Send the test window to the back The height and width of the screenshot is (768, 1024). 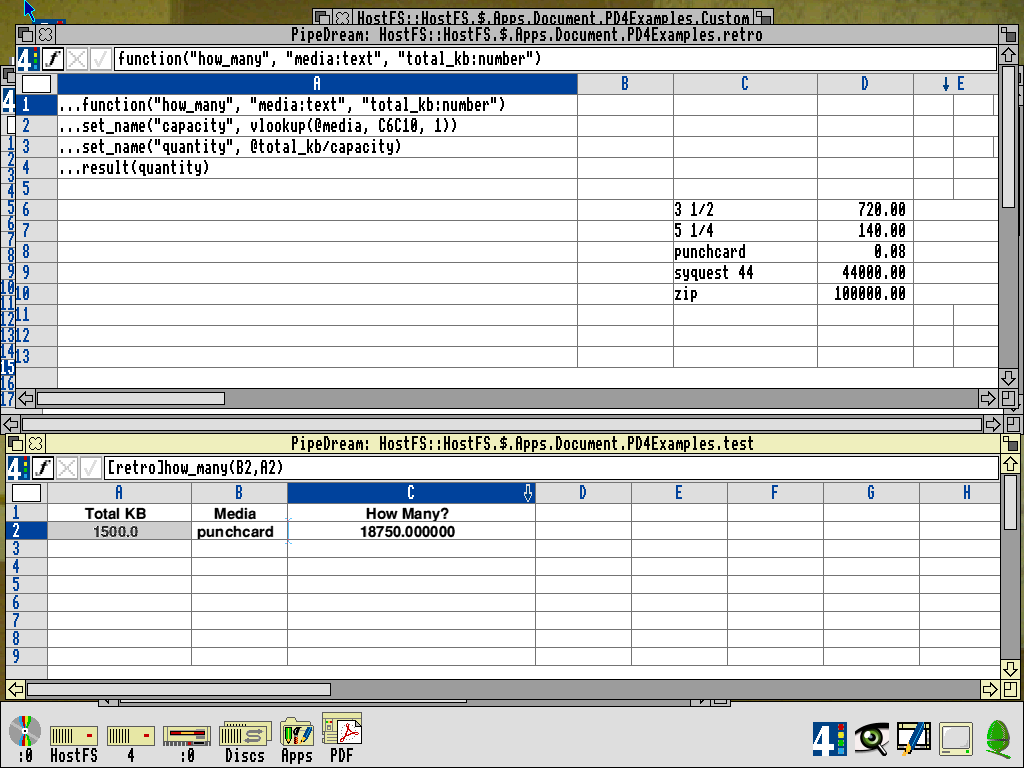(16, 443)
